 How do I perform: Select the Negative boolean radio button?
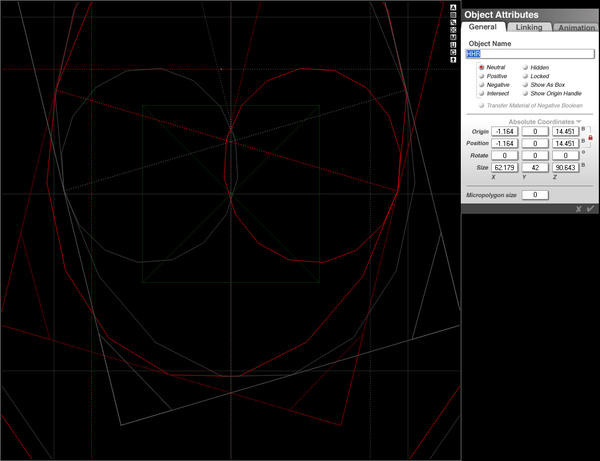pyautogui.click(x=482, y=85)
